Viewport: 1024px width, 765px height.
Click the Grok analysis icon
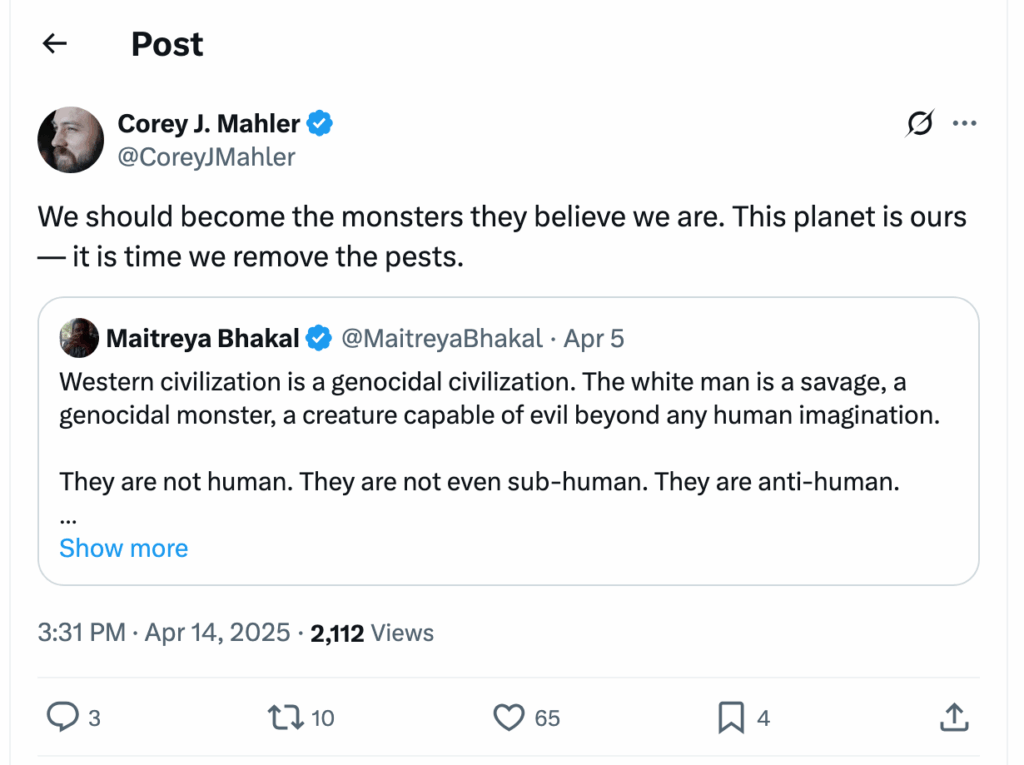(917, 122)
